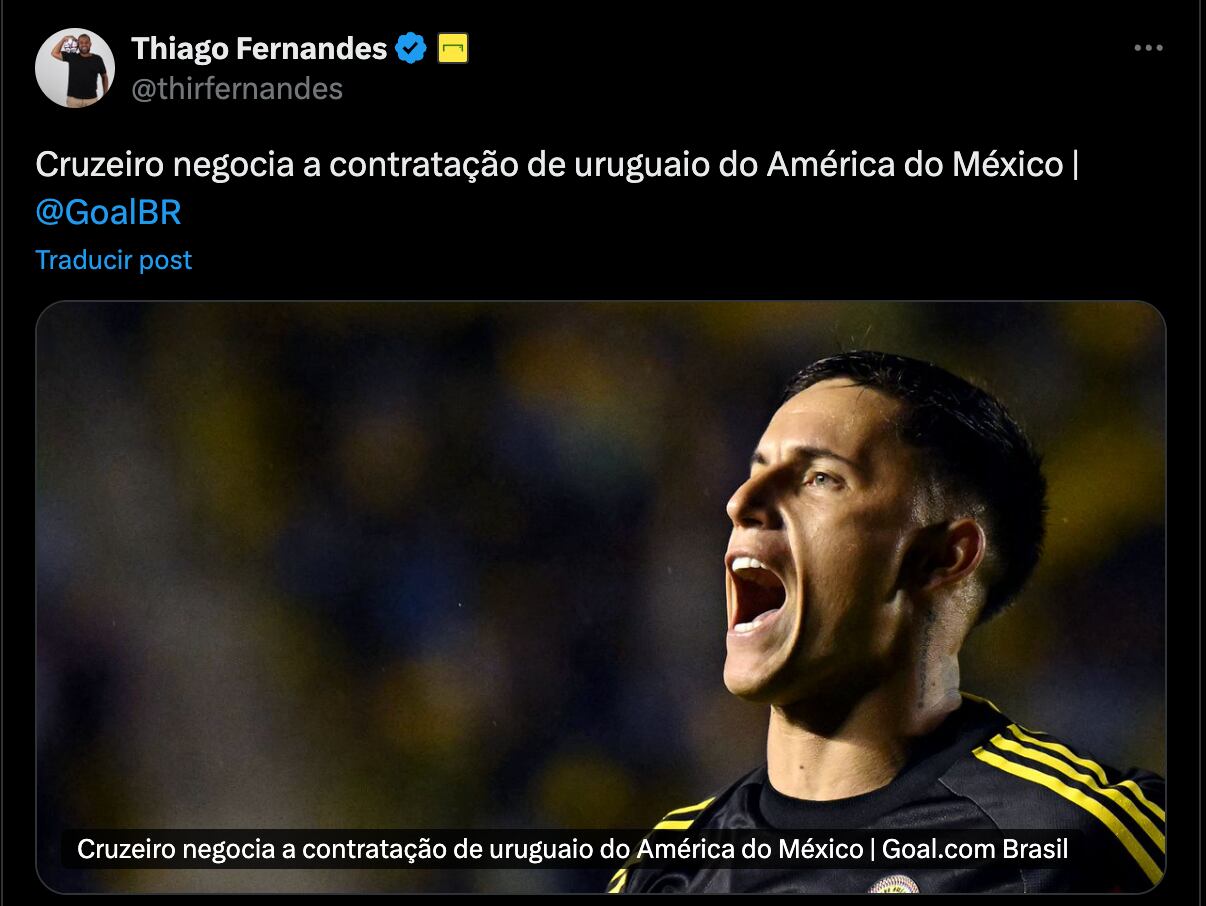This screenshot has width=1206, height=906.
Task: Click the team crest on the player's jersey
Action: (x=893, y=885)
